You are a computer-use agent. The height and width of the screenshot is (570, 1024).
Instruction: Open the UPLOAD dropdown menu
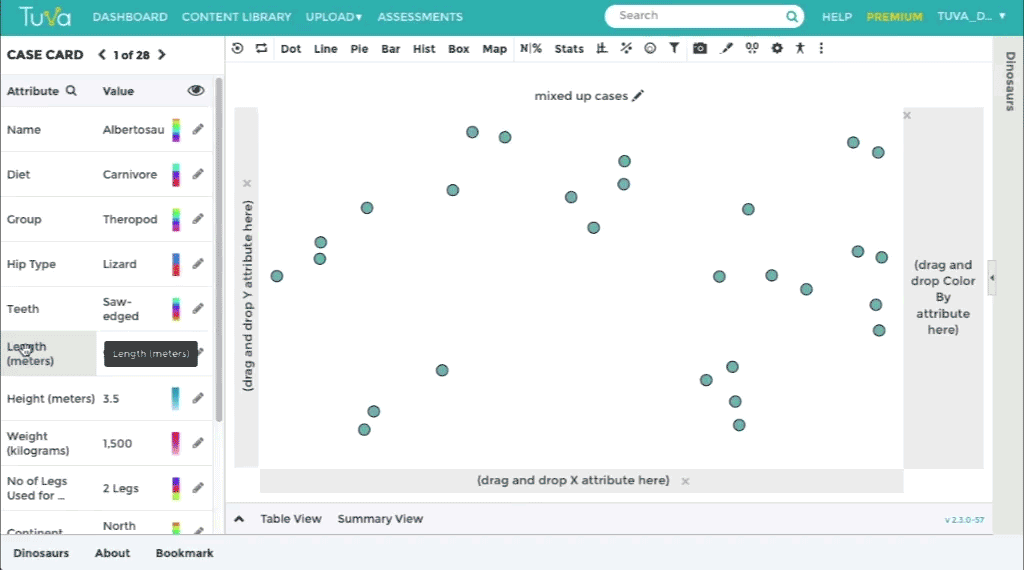(x=334, y=17)
